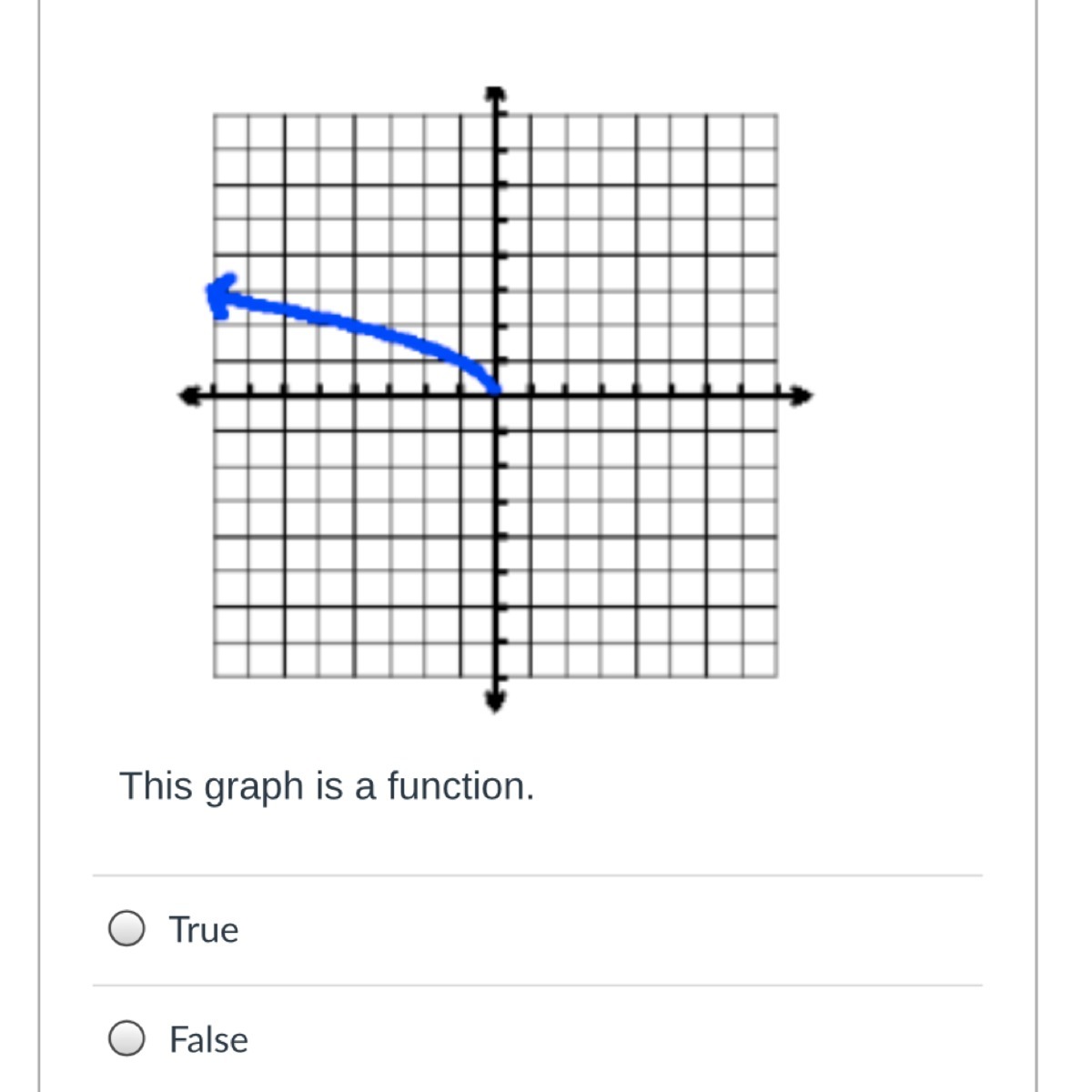Click the upper-right quadrant of the grid

[x=637, y=255]
